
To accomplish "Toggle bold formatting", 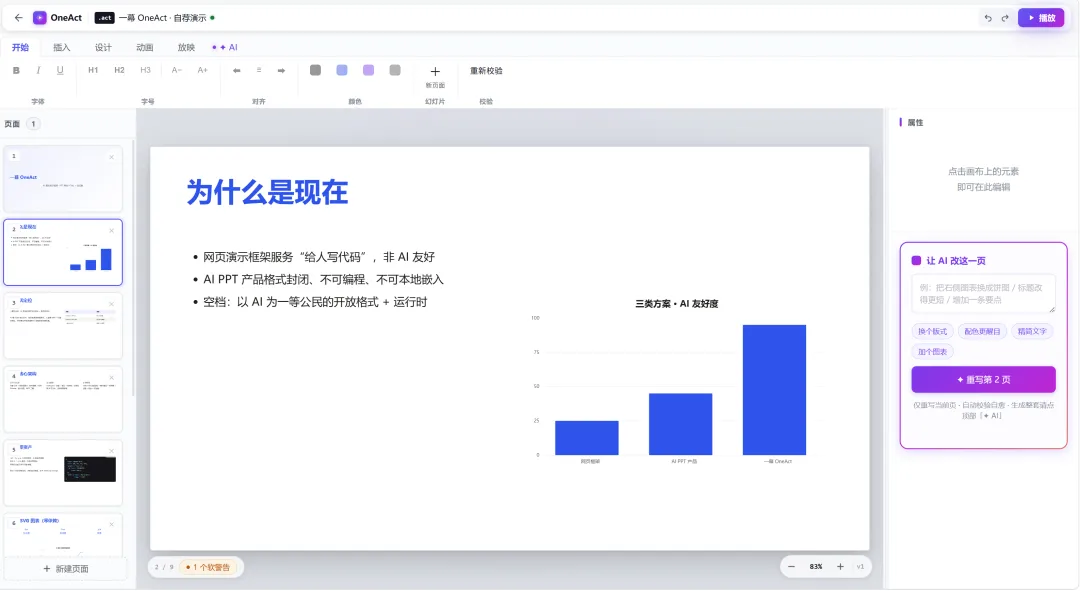I will click(x=17, y=70).
